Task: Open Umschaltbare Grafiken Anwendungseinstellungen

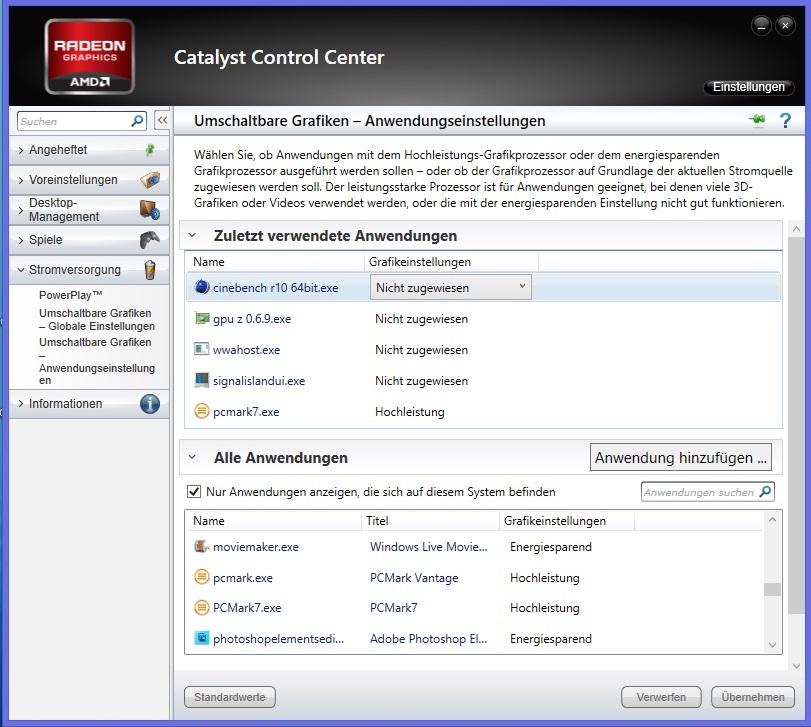Action: (x=97, y=361)
